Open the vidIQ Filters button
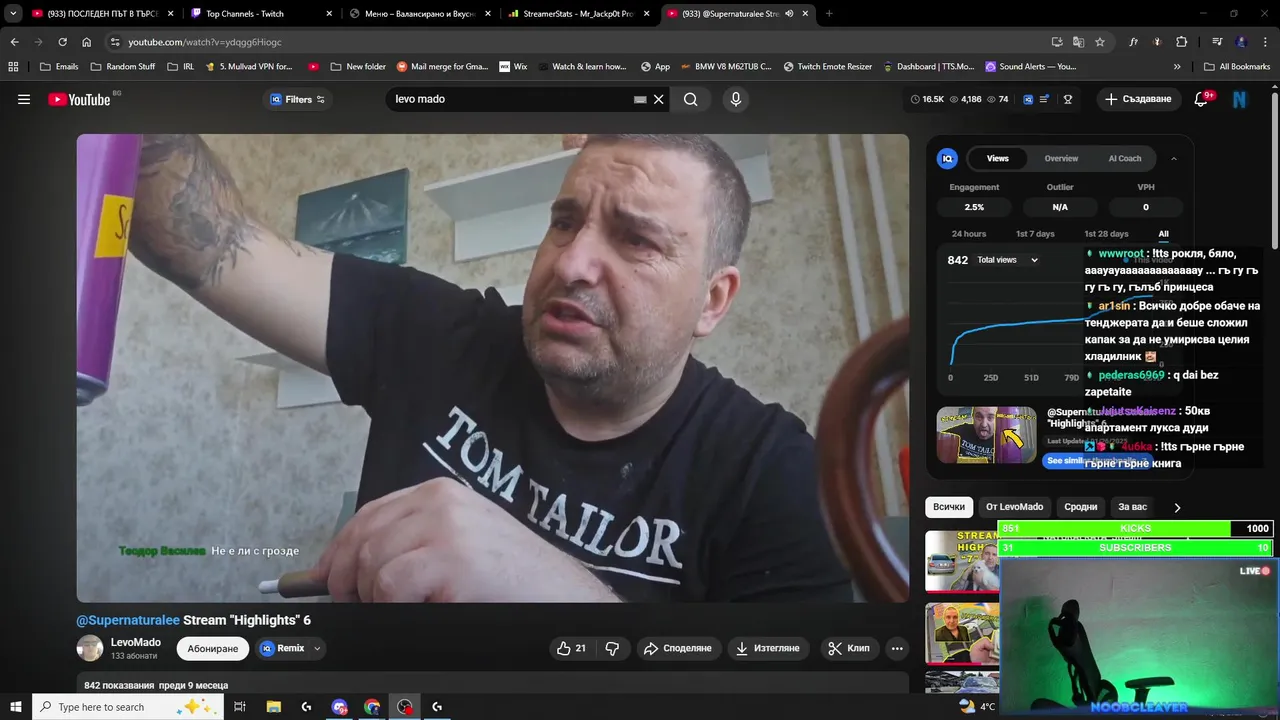Image resolution: width=1280 pixels, height=720 pixels. [298, 99]
